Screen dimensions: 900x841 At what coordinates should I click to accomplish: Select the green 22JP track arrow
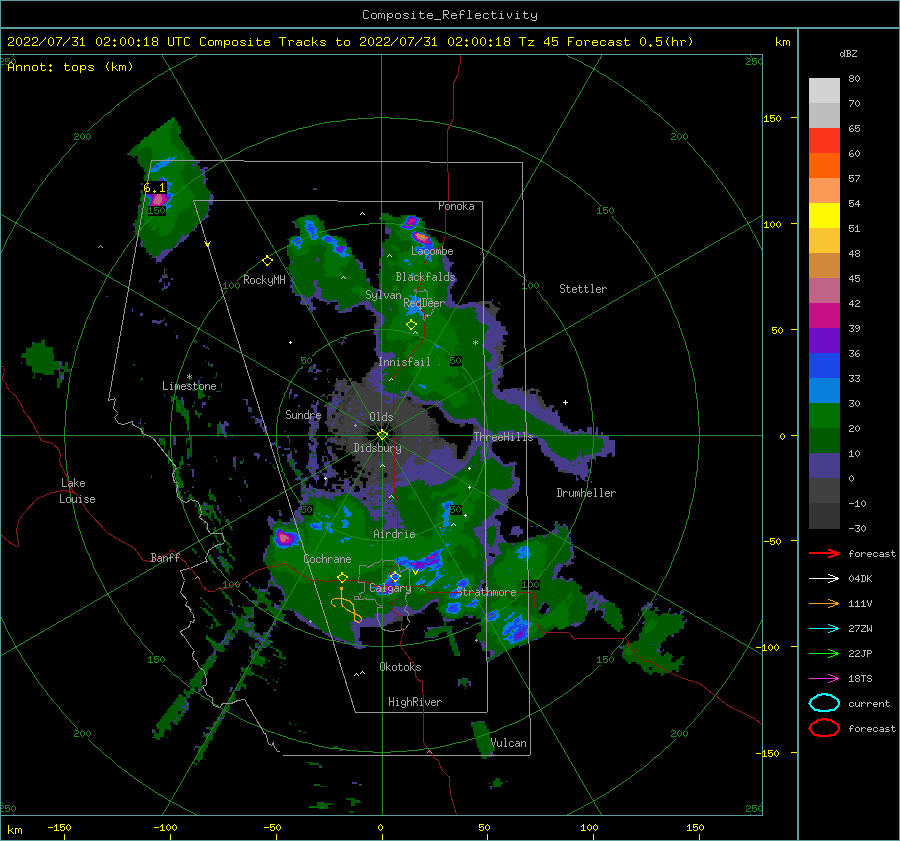[x=824, y=653]
